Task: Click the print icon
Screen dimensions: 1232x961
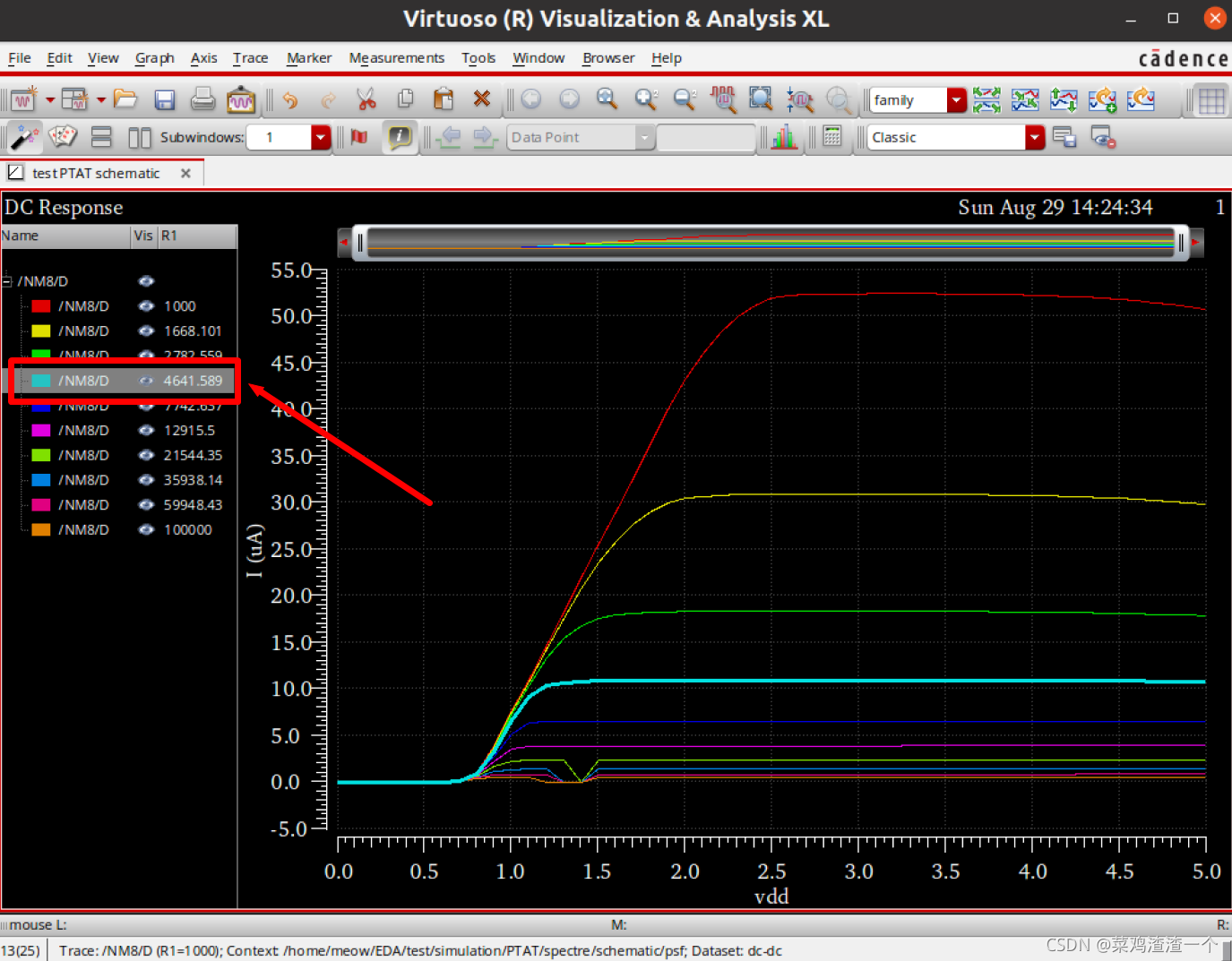Action: click(x=203, y=99)
